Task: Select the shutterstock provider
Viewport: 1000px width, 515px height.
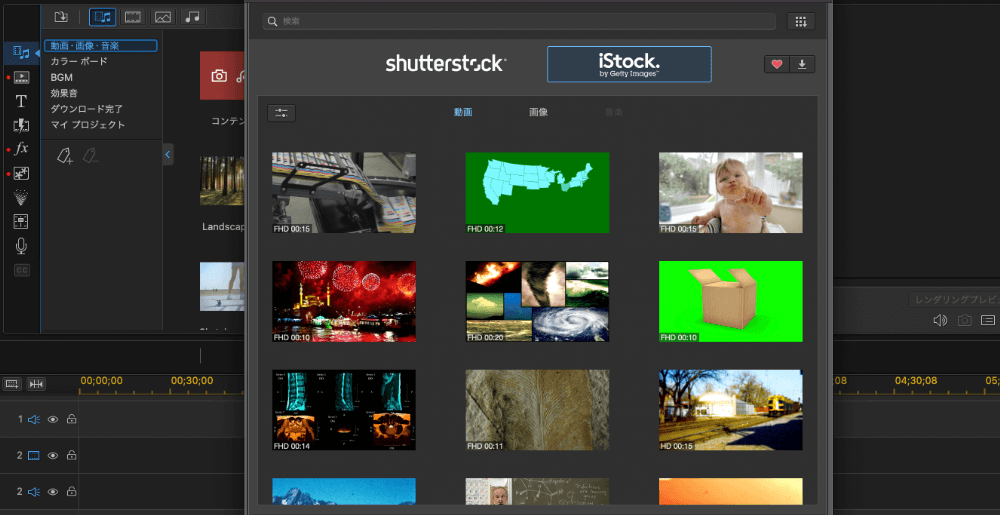Action: [x=446, y=64]
